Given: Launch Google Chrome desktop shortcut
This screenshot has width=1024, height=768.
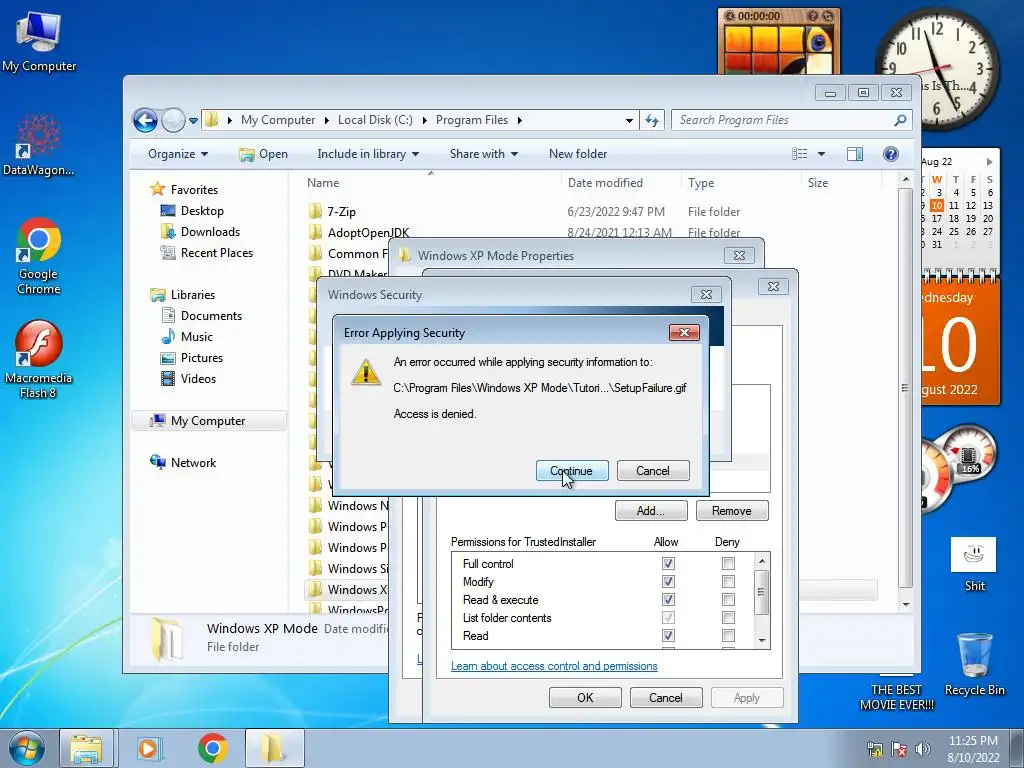Looking at the screenshot, I should click(39, 256).
